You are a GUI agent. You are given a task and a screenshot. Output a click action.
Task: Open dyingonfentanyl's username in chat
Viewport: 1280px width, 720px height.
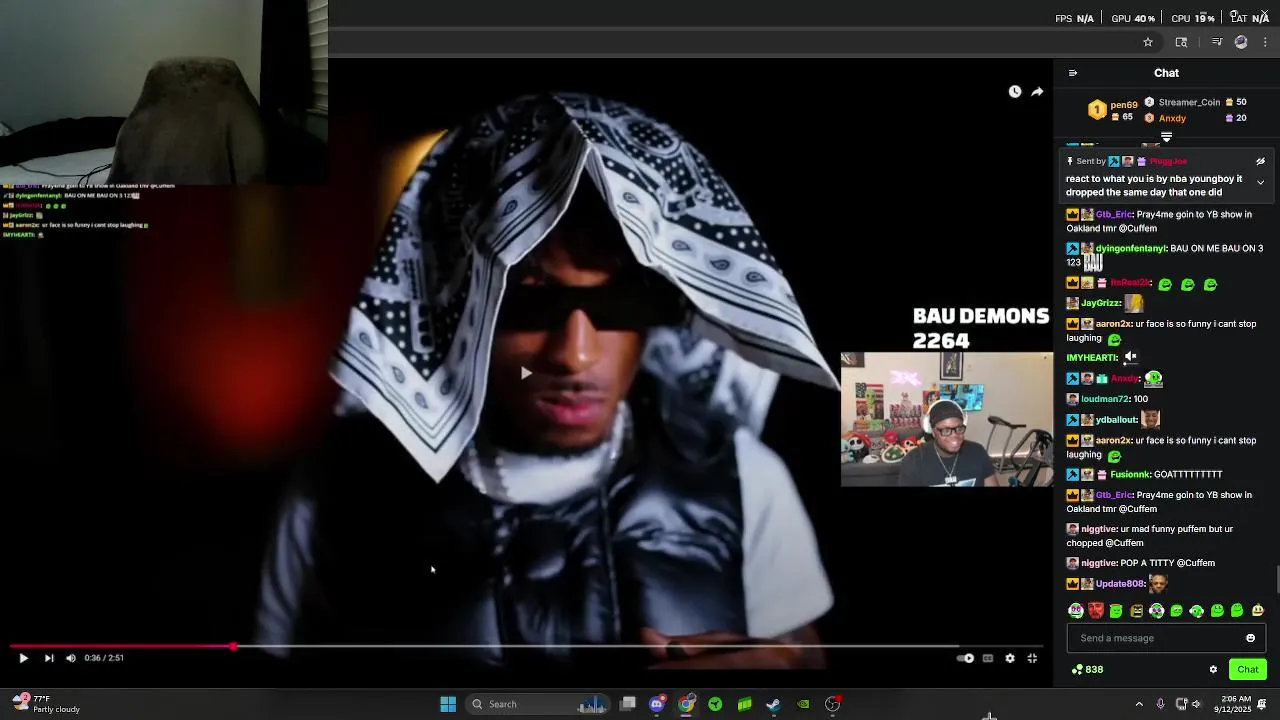(x=1130, y=248)
